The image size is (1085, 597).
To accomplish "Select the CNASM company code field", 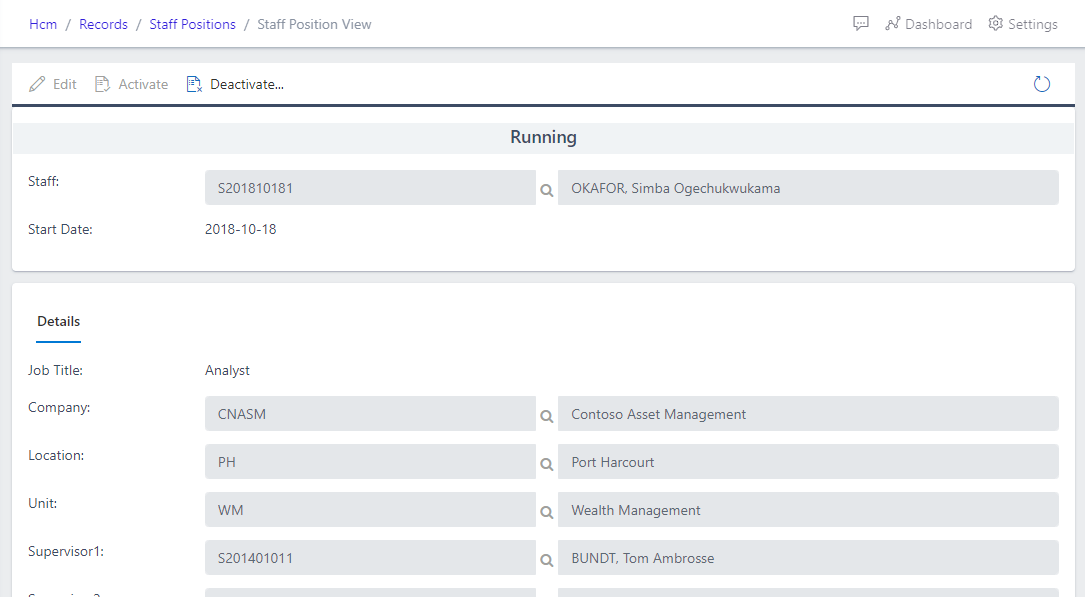I will (370, 413).
